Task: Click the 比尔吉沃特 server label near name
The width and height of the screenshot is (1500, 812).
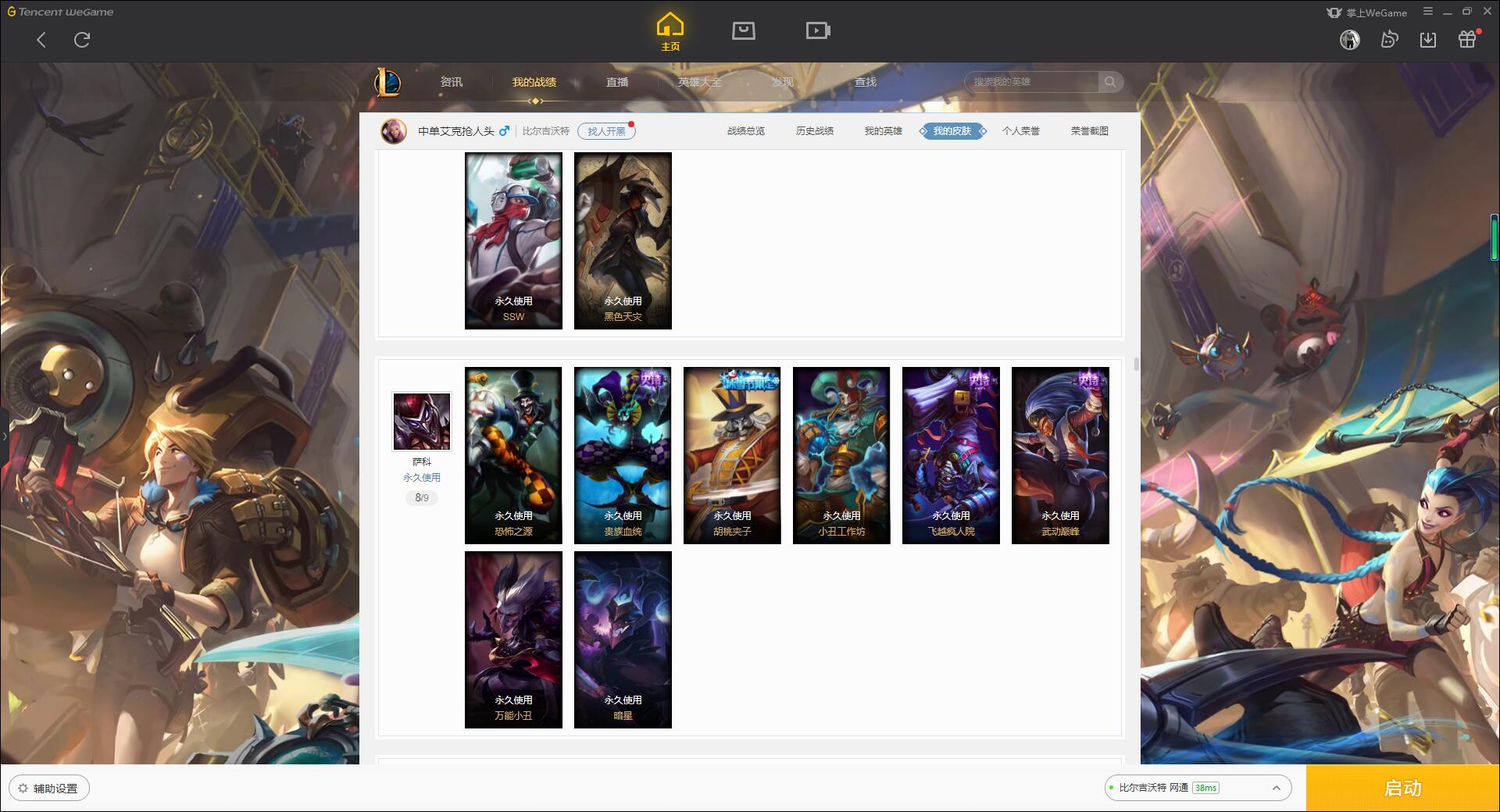Action: pyautogui.click(x=546, y=131)
